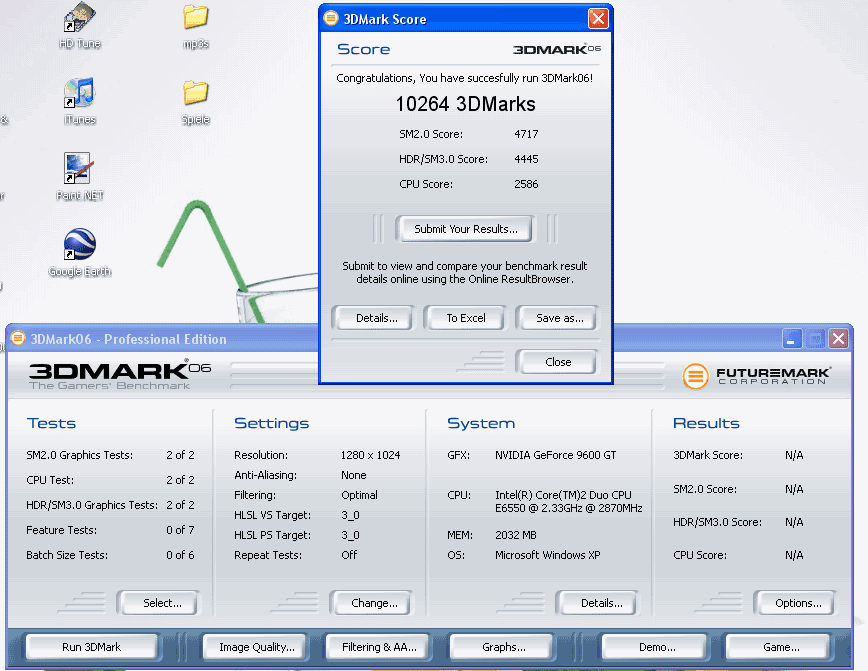Minimize the 3DMark06 Professional Edition window
This screenshot has height=671, width=868.
(x=792, y=338)
